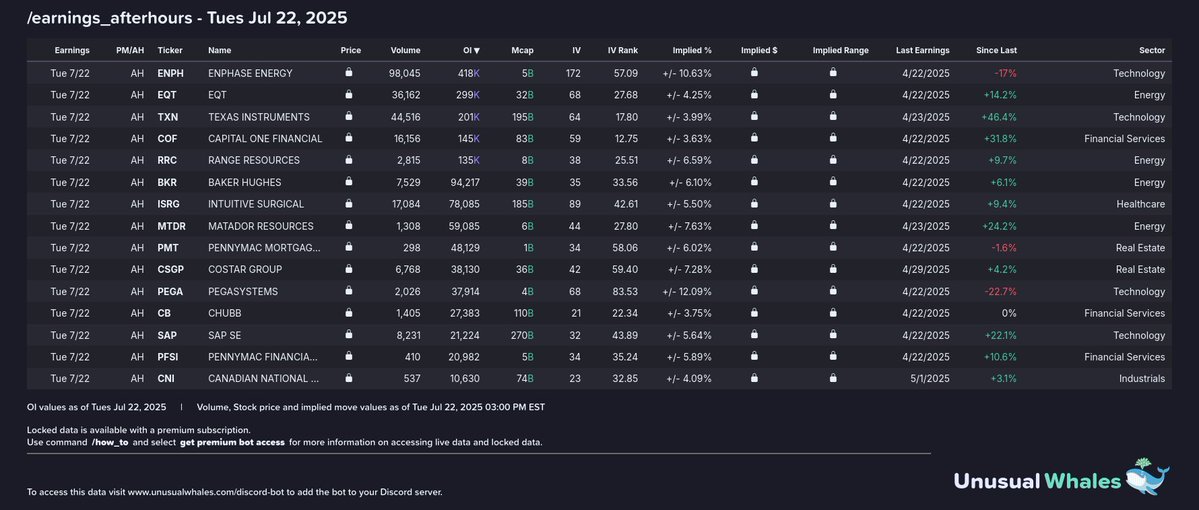Click the Volume column header

[405, 50]
